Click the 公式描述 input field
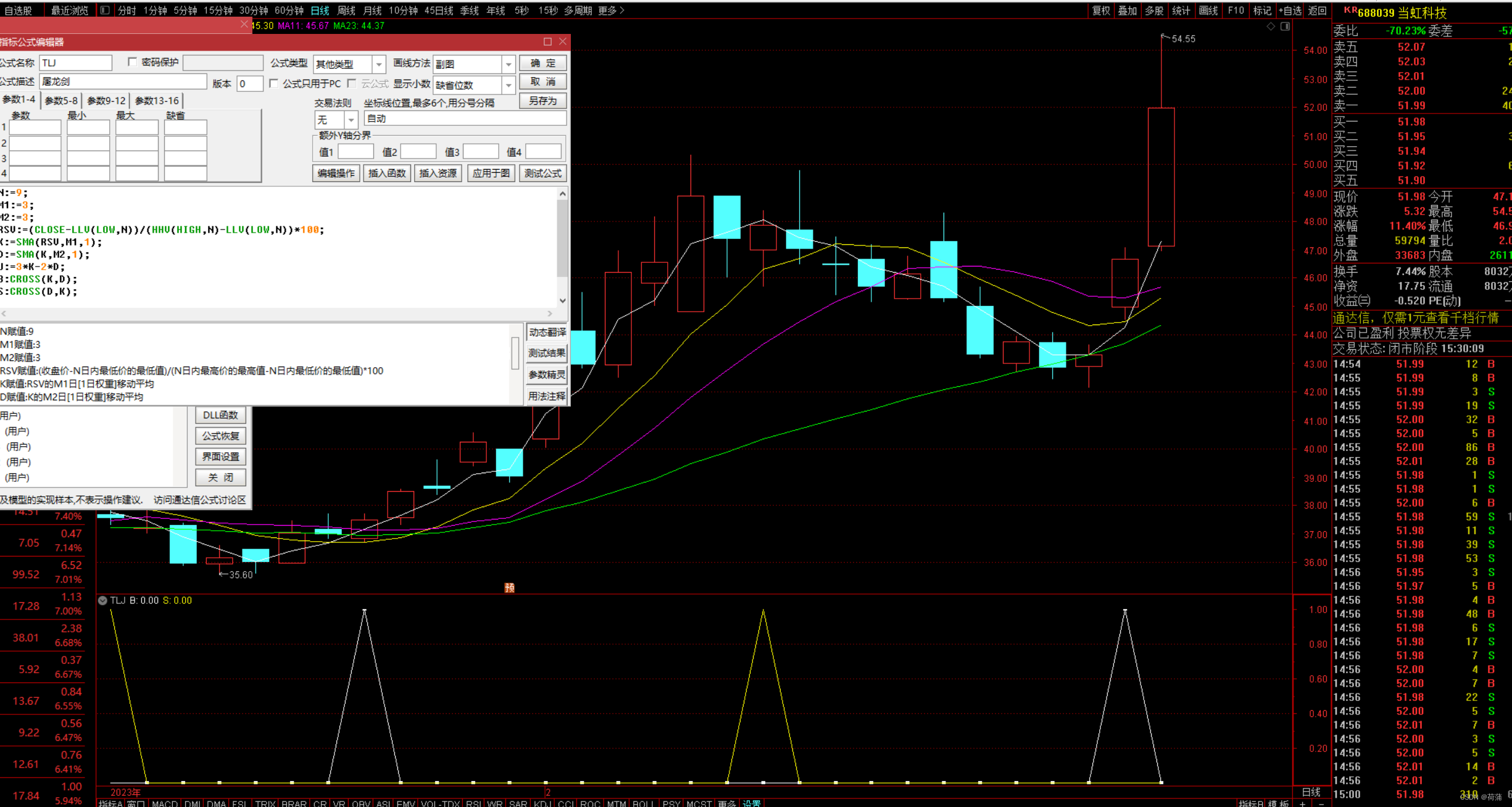Screen dimensions: 1512x807 (x=123, y=81)
